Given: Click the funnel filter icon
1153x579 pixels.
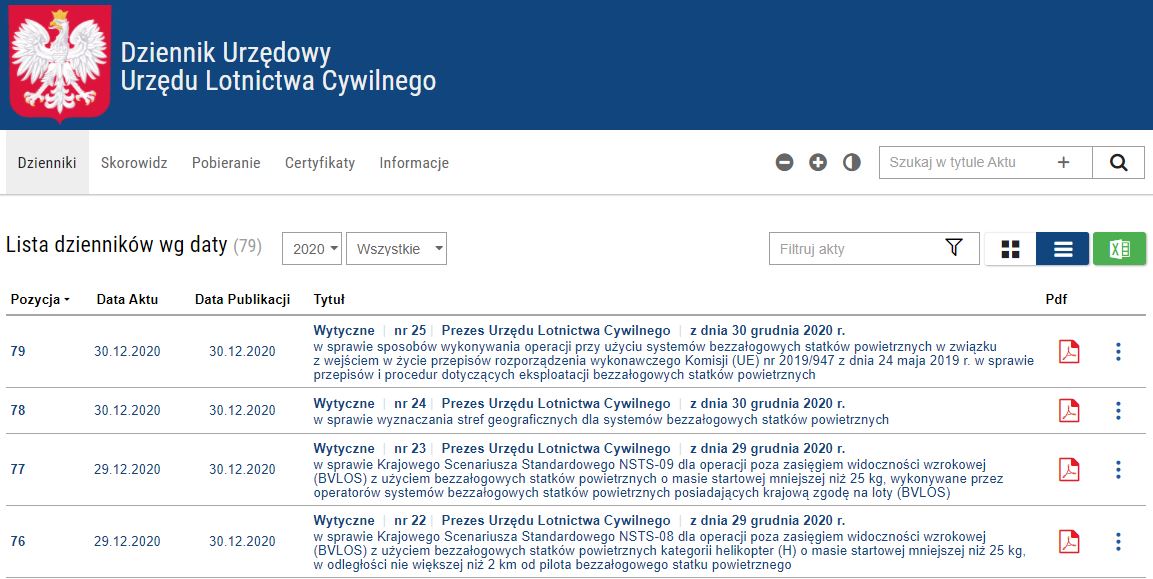Looking at the screenshot, I should [954, 248].
